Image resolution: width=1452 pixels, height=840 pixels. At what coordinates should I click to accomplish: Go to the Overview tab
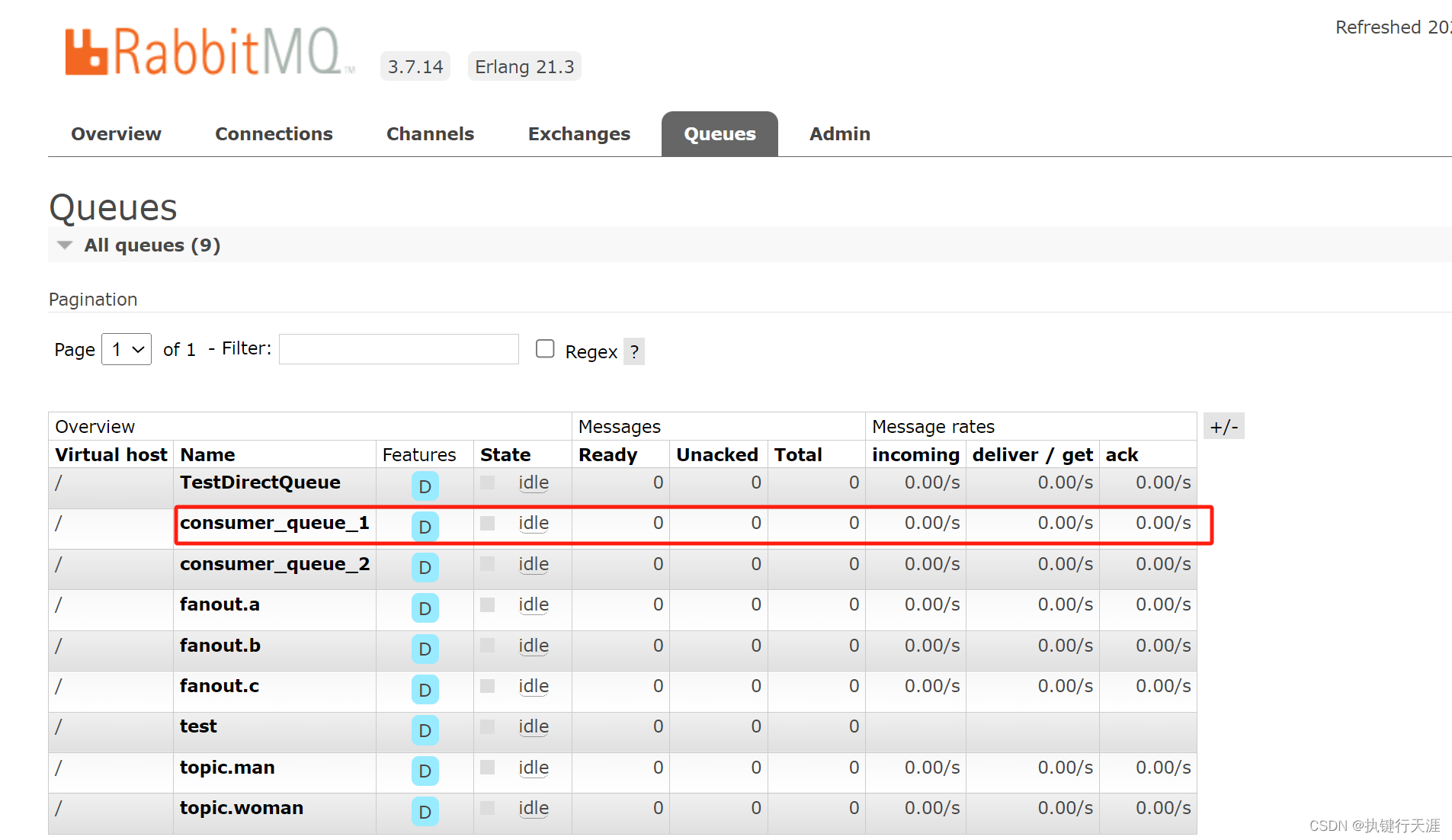coord(116,134)
